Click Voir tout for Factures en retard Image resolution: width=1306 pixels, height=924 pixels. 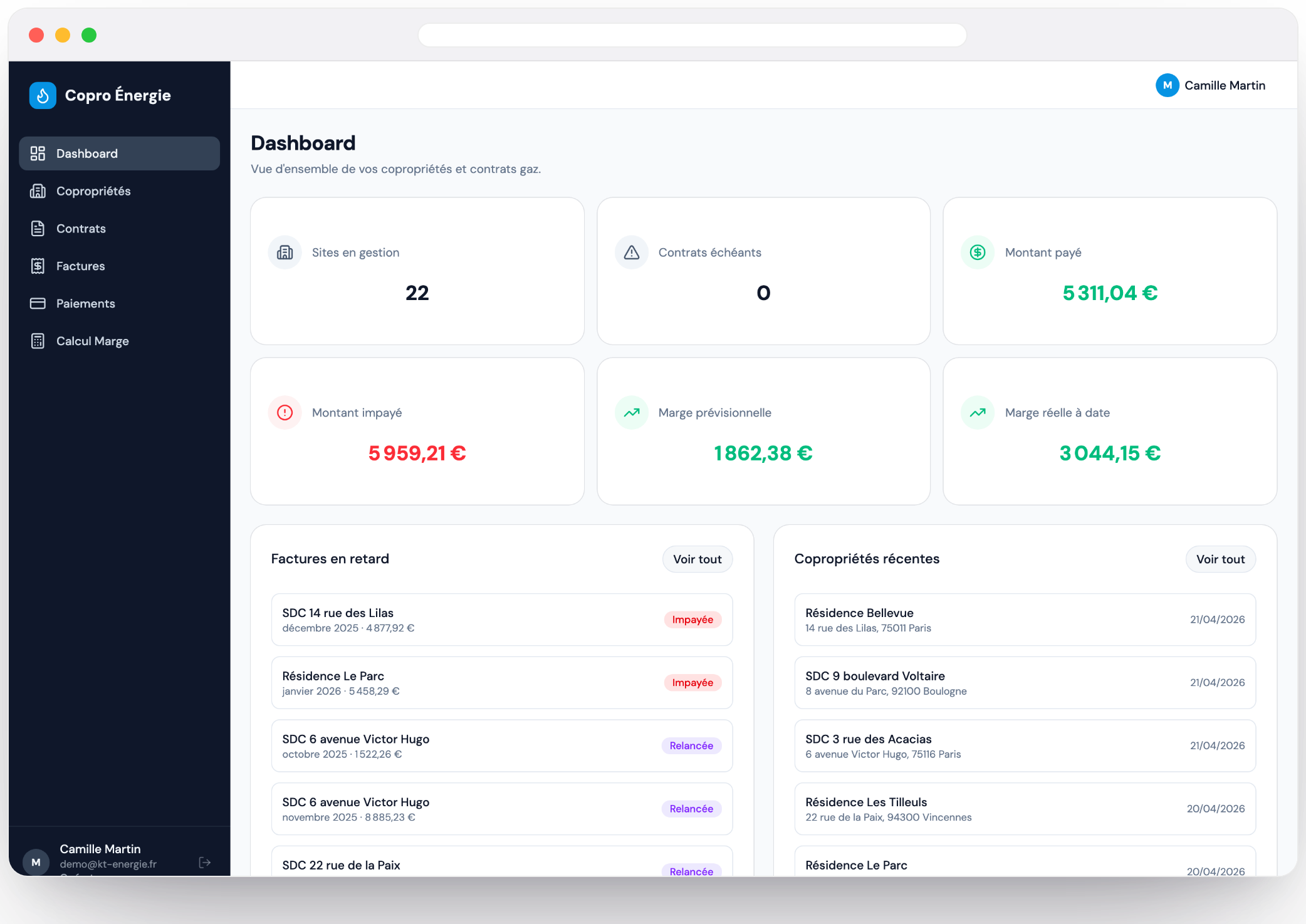pyautogui.click(x=697, y=559)
